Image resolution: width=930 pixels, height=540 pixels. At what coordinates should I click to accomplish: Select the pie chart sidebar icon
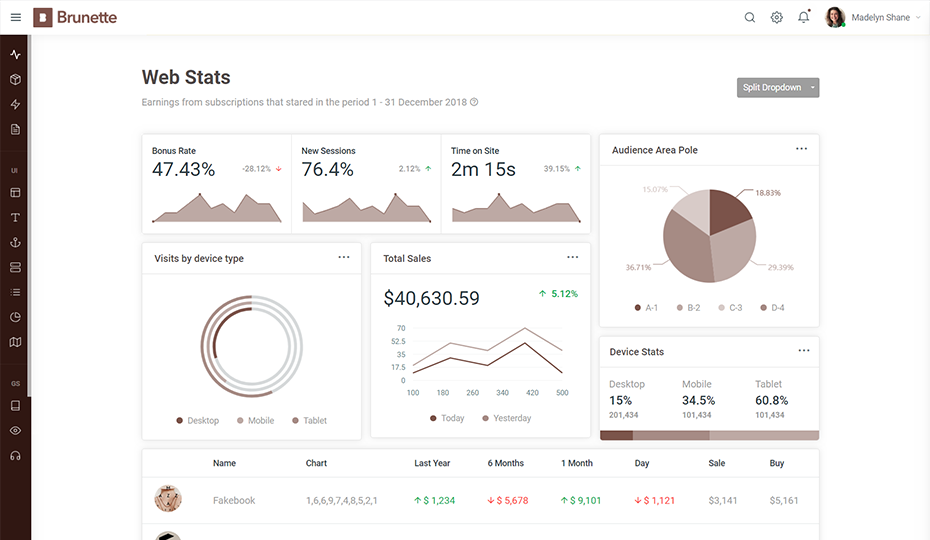pos(15,317)
